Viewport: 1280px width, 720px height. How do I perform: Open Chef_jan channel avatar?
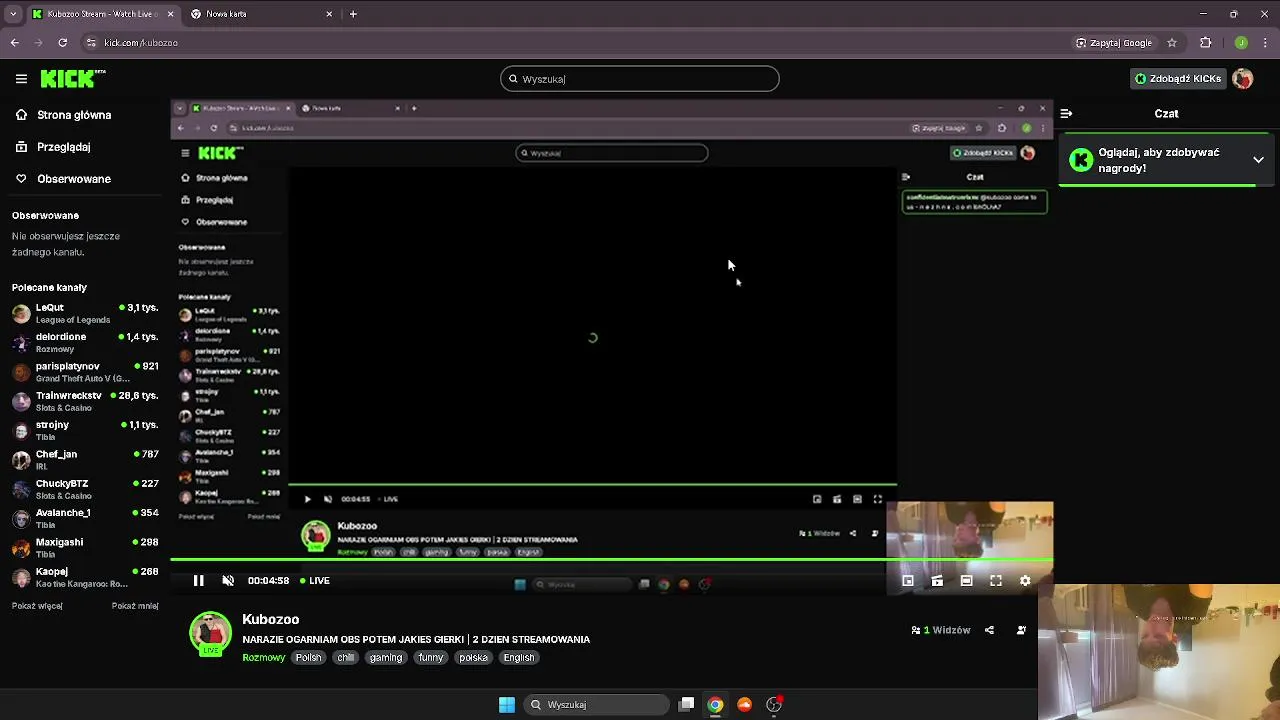point(21,460)
